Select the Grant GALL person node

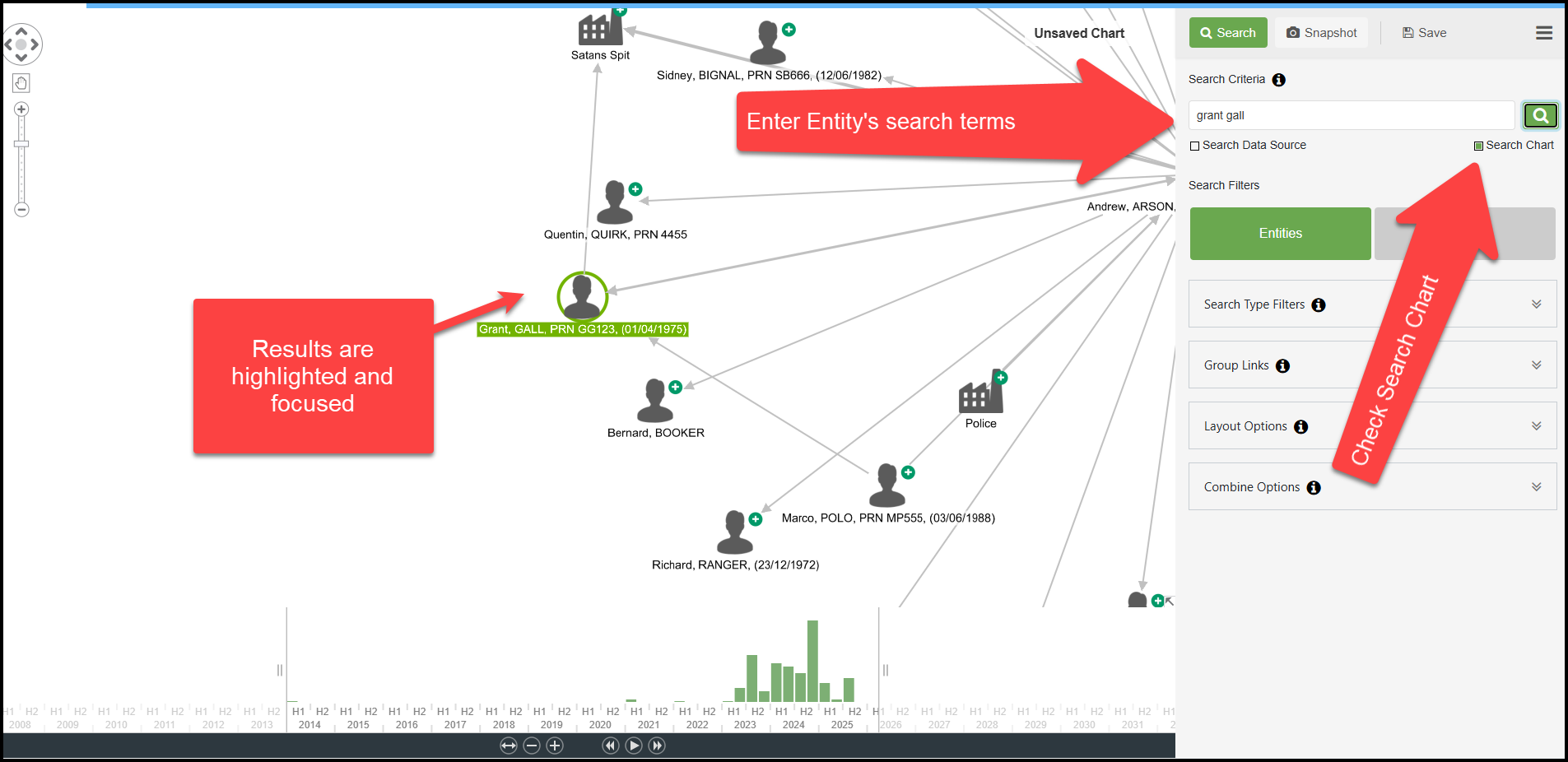coord(583,296)
